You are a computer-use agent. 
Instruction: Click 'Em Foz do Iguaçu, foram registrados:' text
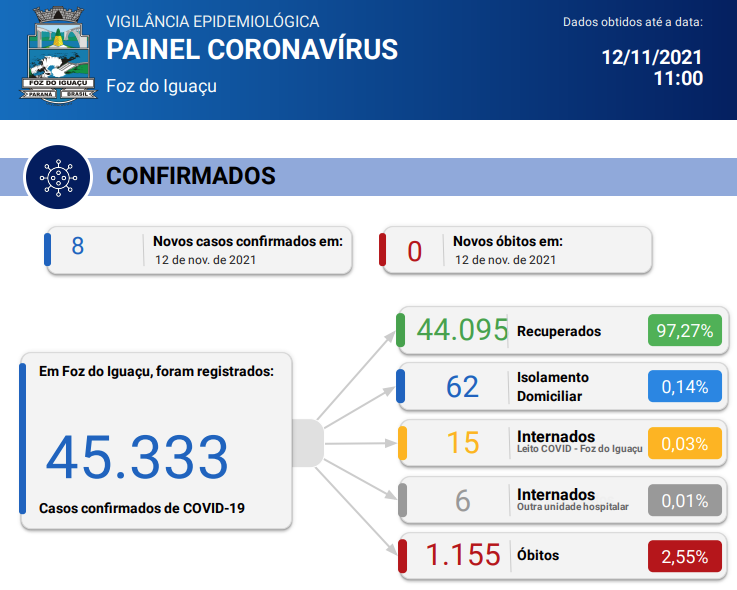(x=156, y=371)
